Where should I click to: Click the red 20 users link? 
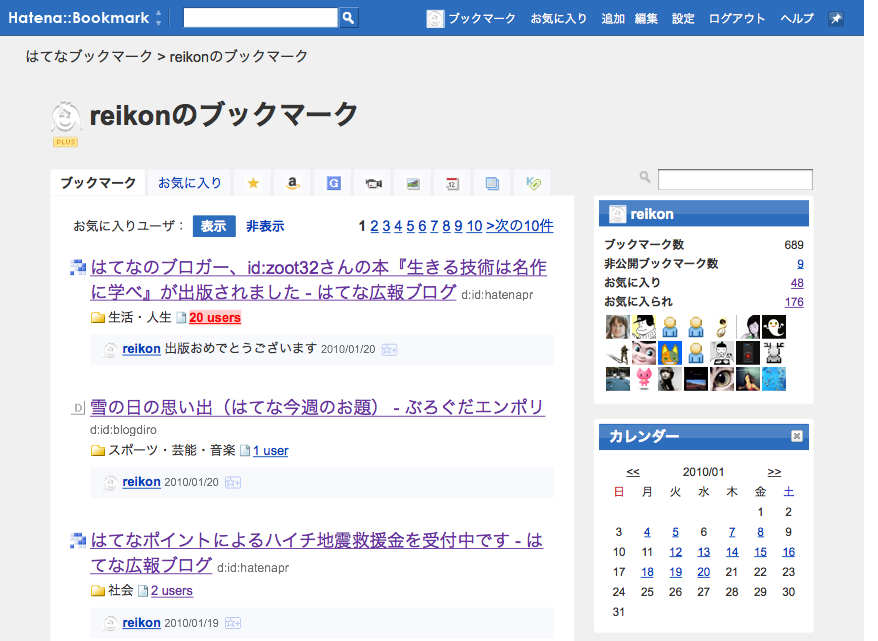[215, 317]
